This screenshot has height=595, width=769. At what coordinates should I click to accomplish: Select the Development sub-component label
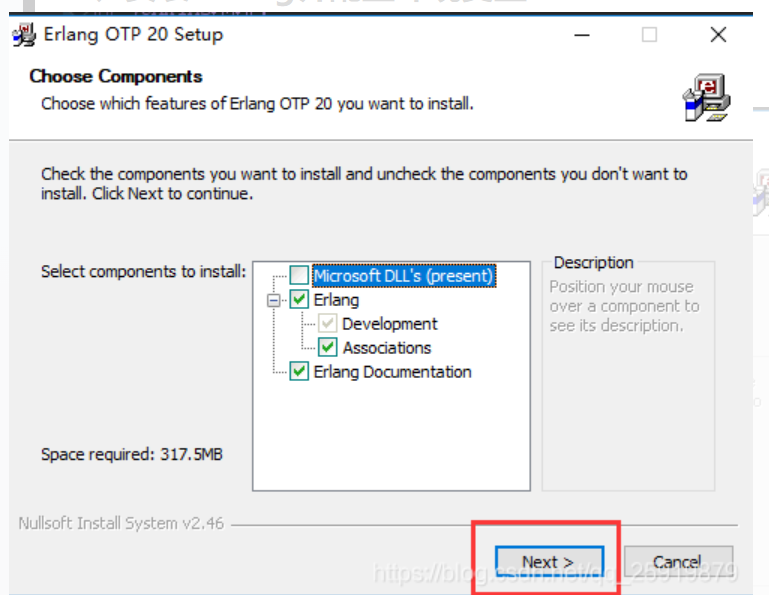[389, 323]
